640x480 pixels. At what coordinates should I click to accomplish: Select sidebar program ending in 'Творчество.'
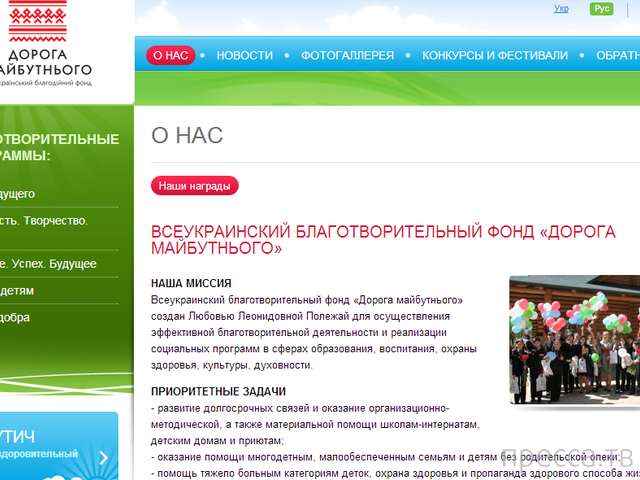(x=45, y=221)
